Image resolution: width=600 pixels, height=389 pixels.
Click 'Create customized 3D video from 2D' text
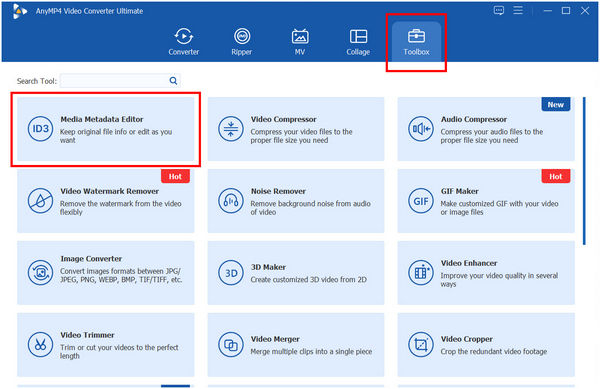tap(308, 280)
